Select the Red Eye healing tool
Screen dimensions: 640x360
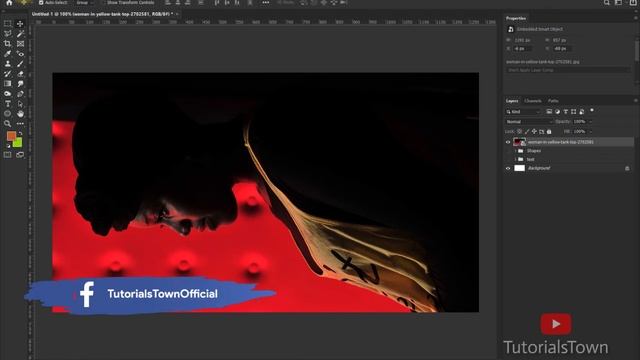click(20, 53)
